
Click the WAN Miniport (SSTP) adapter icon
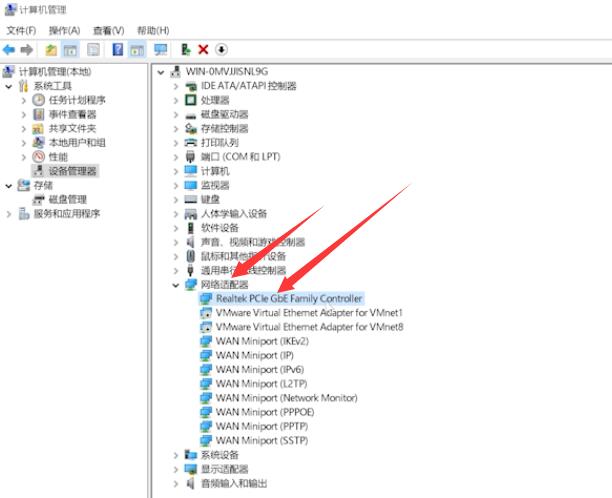tap(206, 440)
